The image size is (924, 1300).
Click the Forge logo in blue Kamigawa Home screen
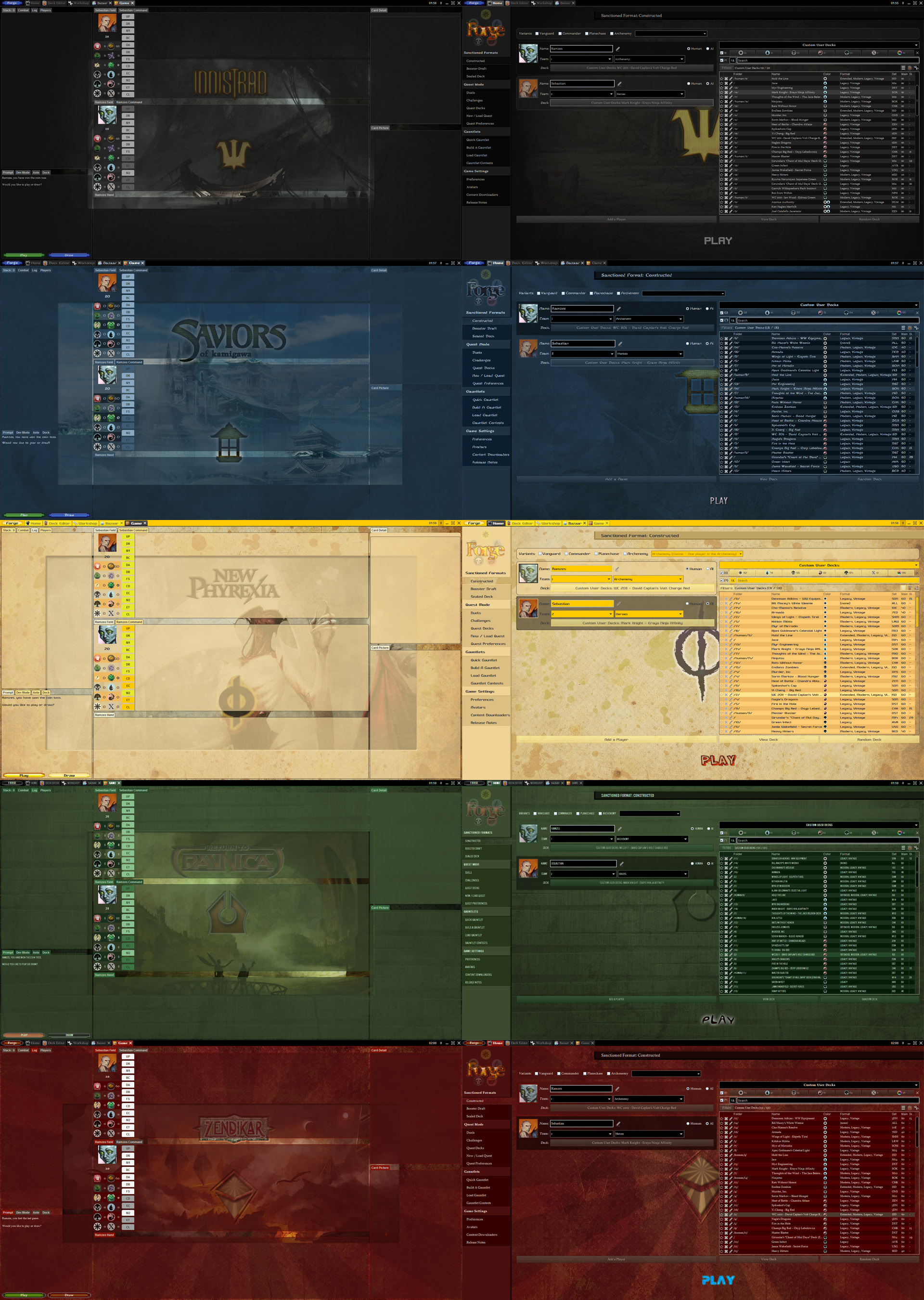coord(485,290)
